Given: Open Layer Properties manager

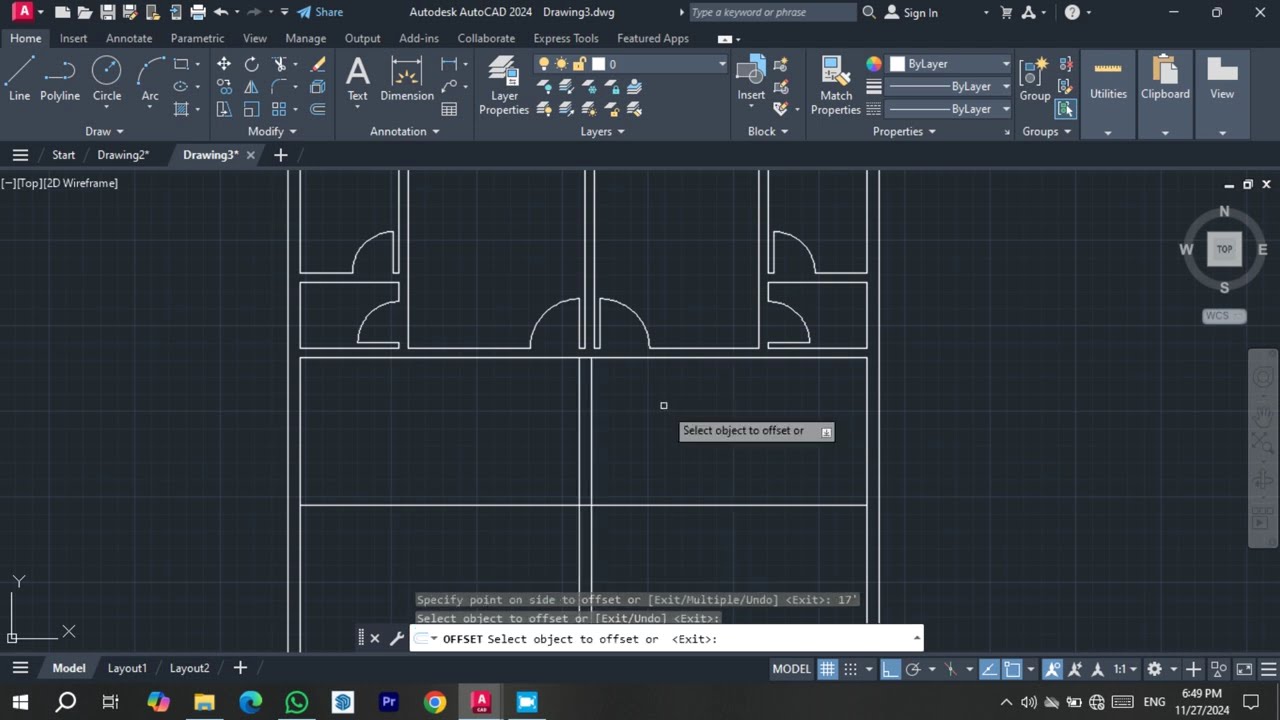Looking at the screenshot, I should [x=504, y=86].
